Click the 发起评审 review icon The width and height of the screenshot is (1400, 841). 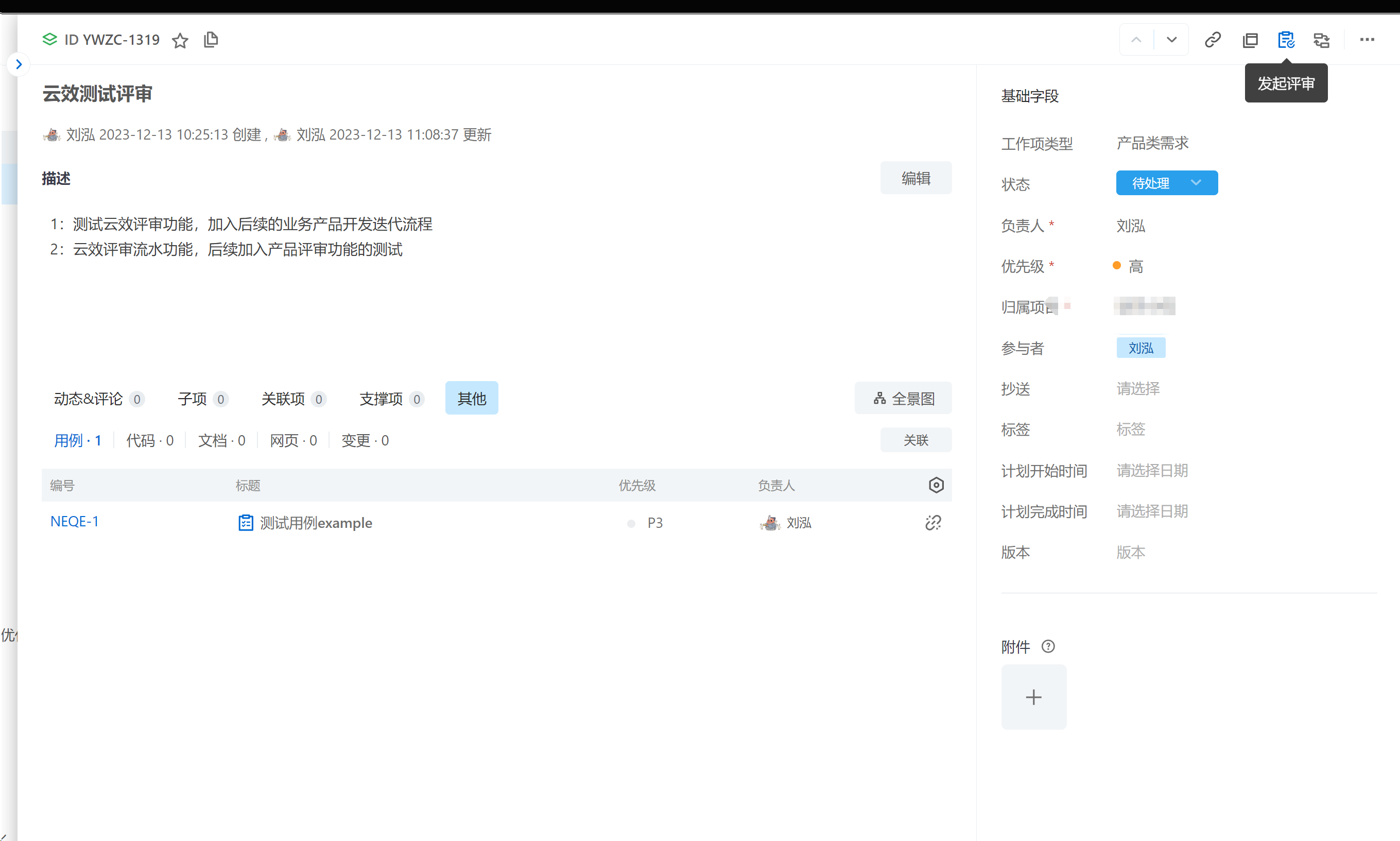(1286, 40)
